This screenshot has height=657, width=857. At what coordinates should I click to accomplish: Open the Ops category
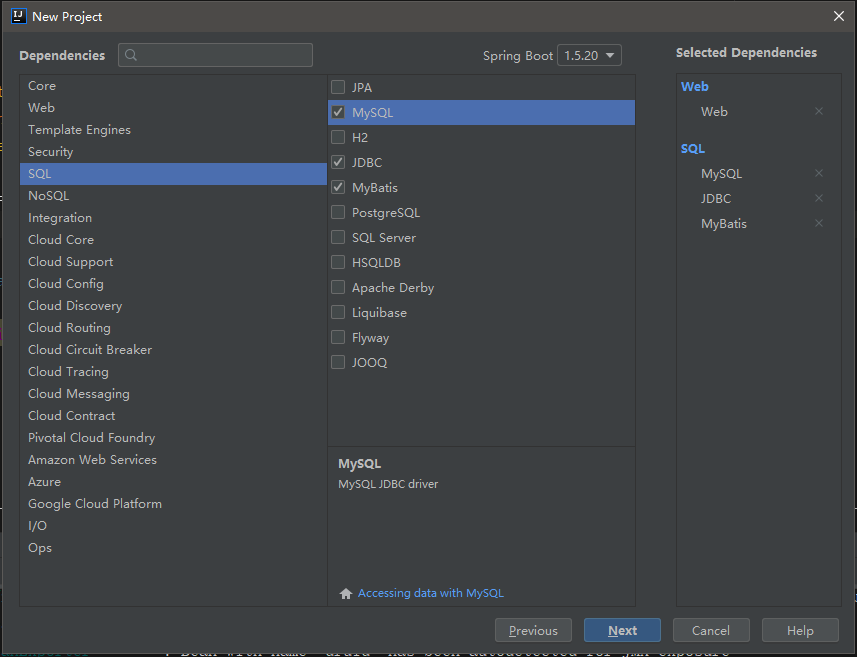[x=173, y=548]
